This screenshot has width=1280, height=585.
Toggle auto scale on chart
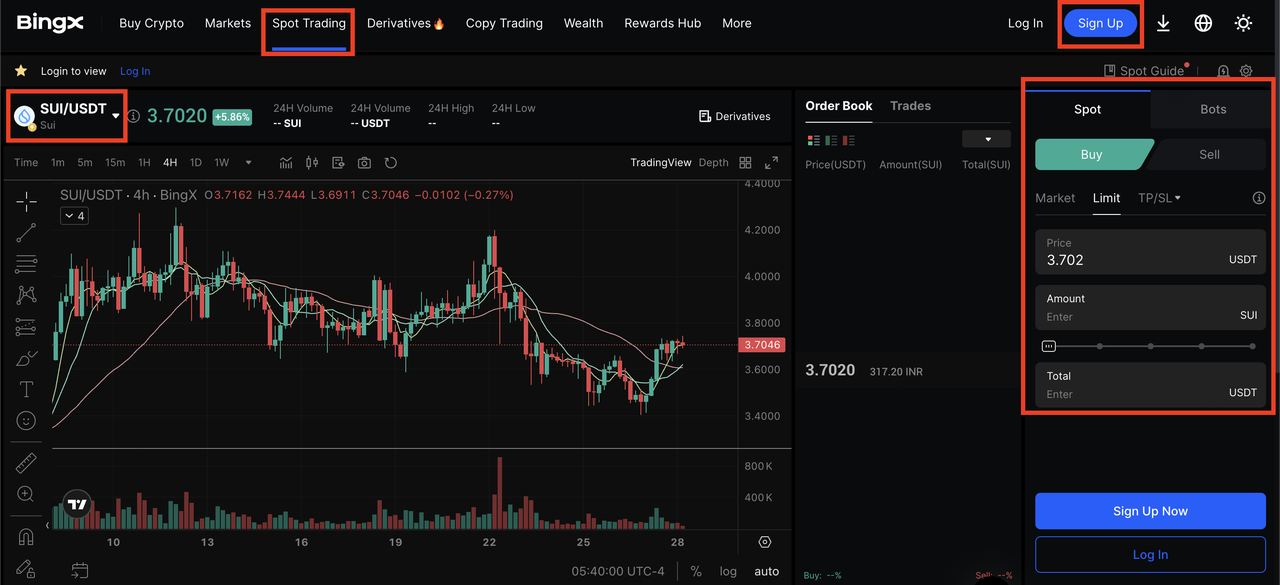point(766,571)
